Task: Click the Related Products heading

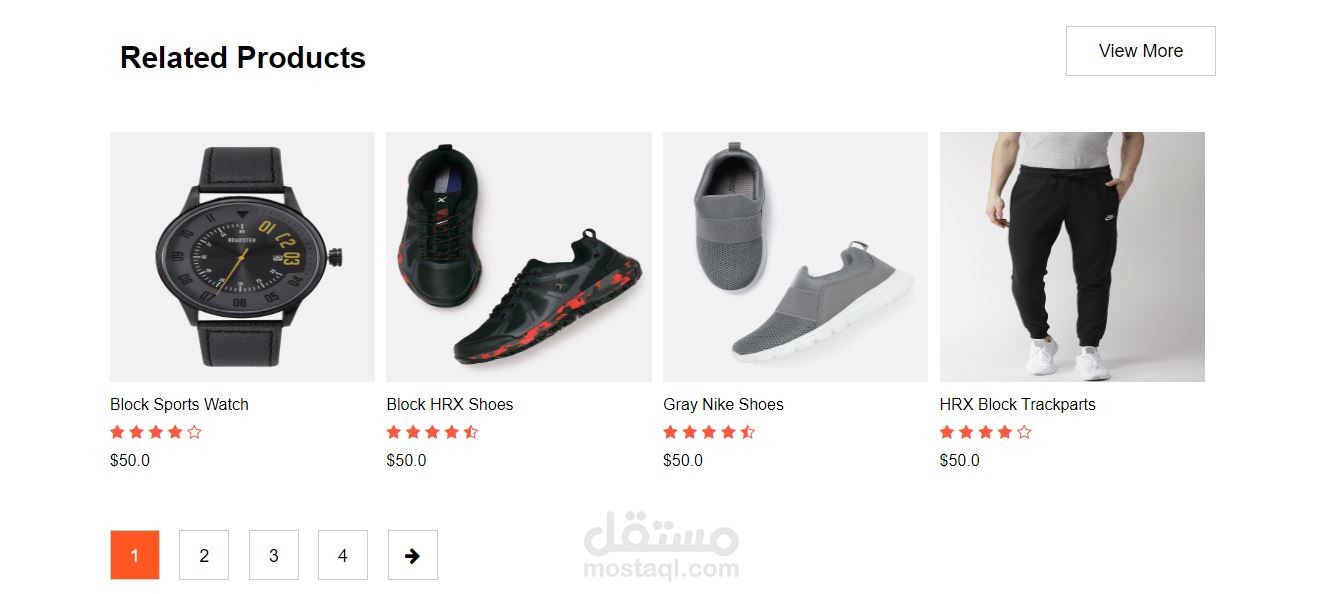Action: (243, 57)
